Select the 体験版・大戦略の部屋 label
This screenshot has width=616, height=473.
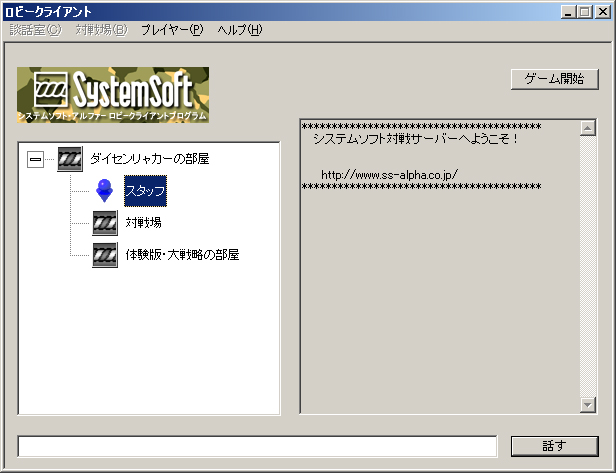[182, 254]
